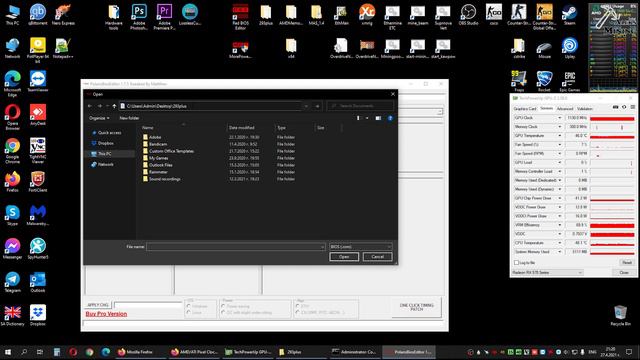The width and height of the screenshot is (640, 360).
Task: Open the Adobe Premiere Pro desktop icon
Action: pos(164,17)
